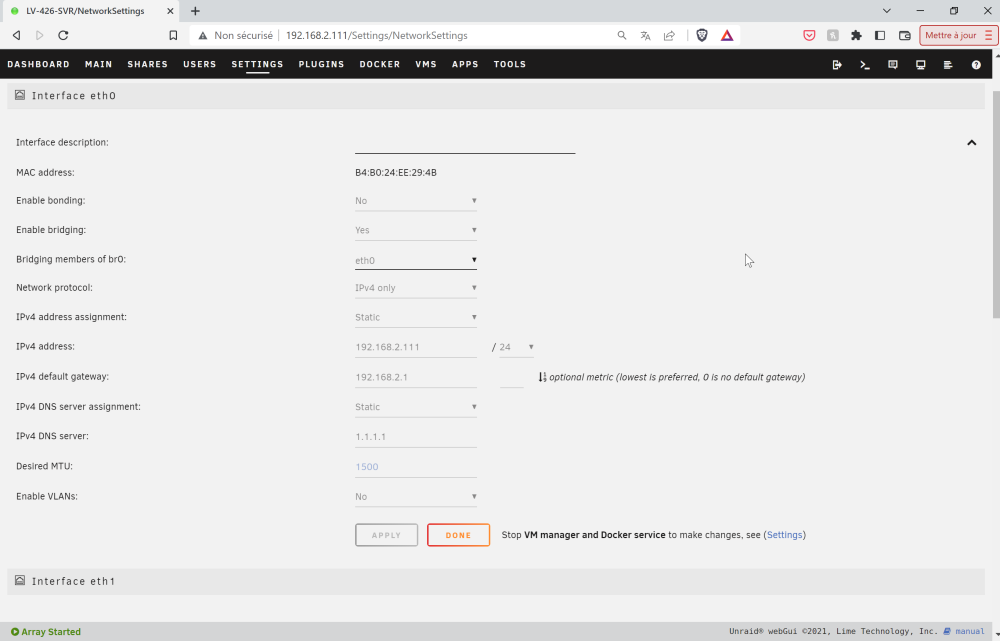Open the Unraid web terminal icon
Viewport: 1000px width, 641px height.
[865, 64]
